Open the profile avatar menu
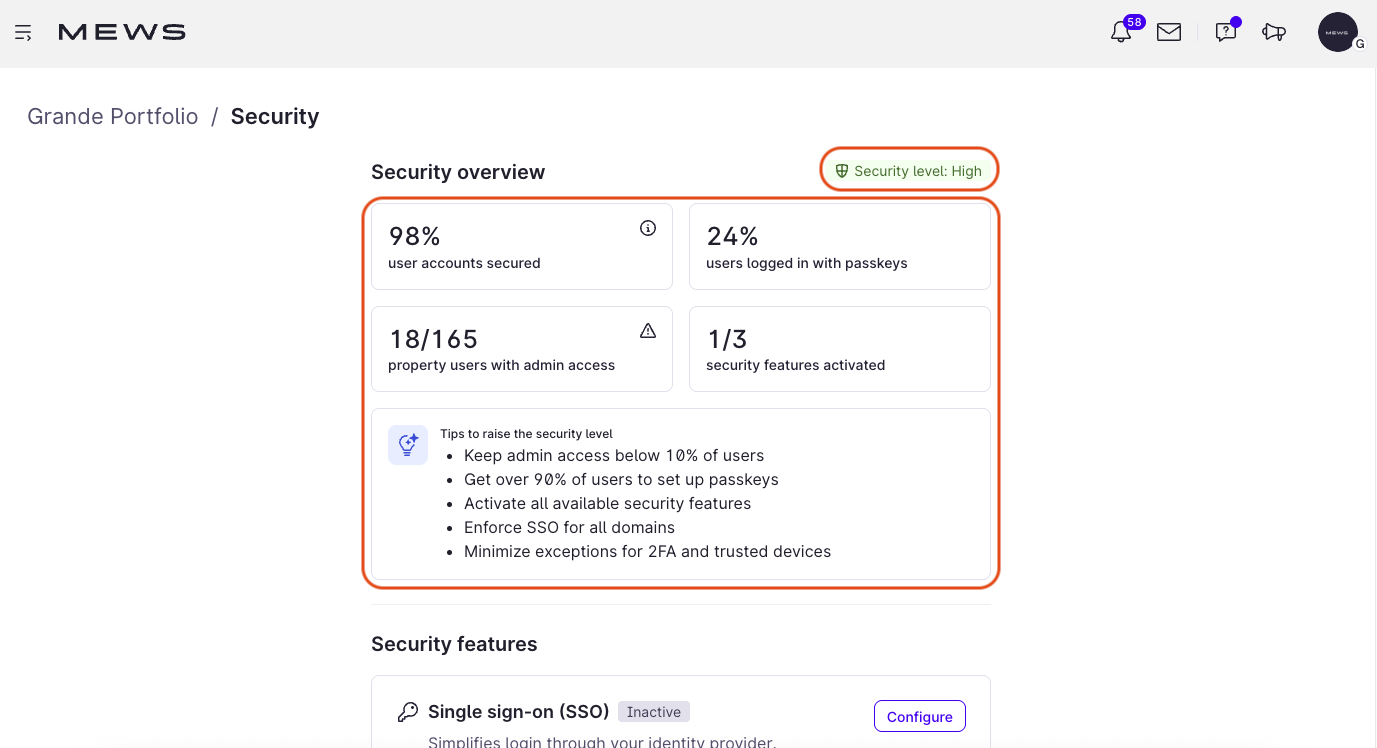Screen dimensions: 1377x748 (x=1337, y=31)
